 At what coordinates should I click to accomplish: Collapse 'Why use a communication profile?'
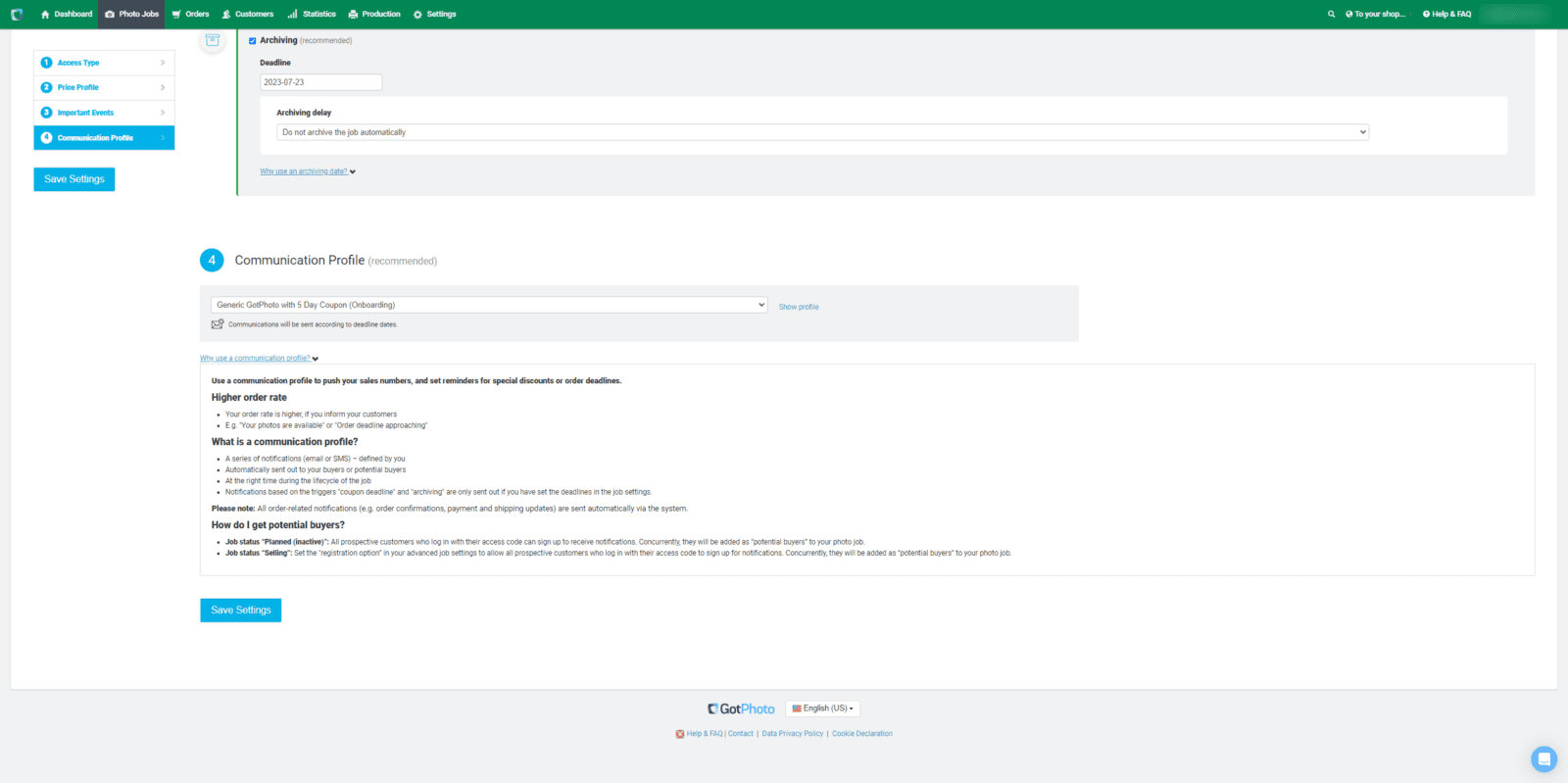[x=259, y=359]
